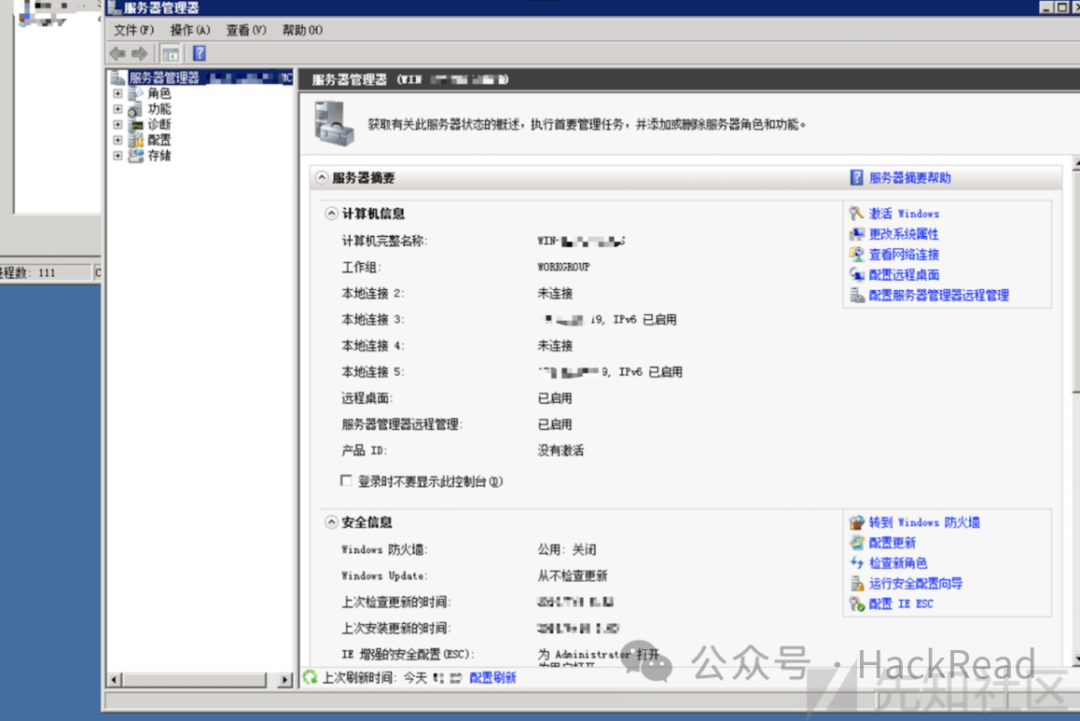Expand the 配置 tree node
The width and height of the screenshot is (1080, 721).
[x=118, y=140]
